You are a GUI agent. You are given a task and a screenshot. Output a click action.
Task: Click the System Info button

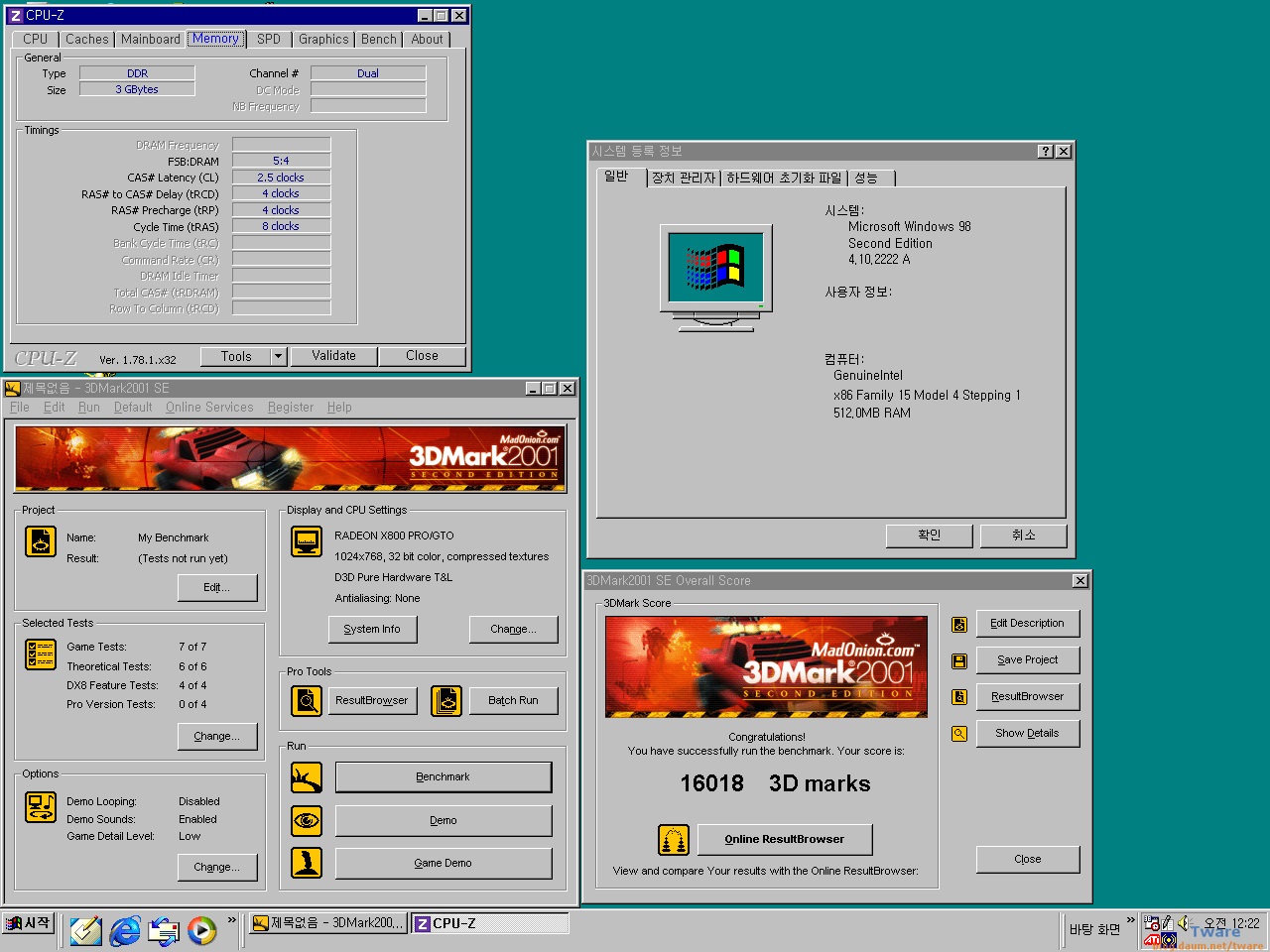pos(372,630)
